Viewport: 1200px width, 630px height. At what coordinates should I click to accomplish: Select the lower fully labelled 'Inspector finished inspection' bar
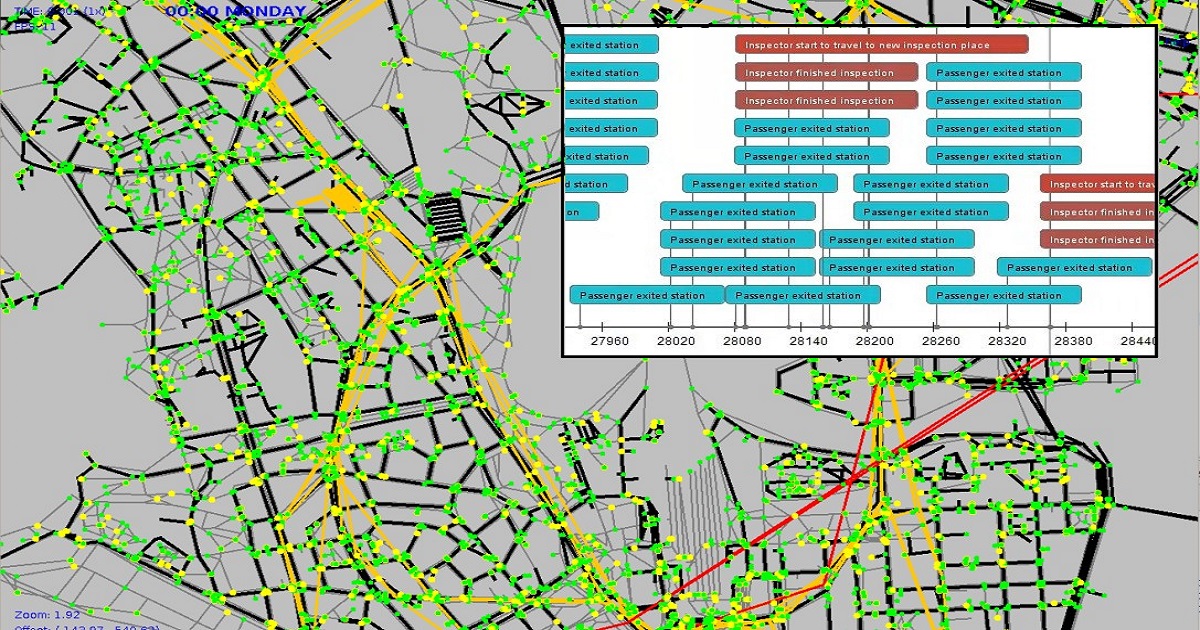[x=826, y=101]
